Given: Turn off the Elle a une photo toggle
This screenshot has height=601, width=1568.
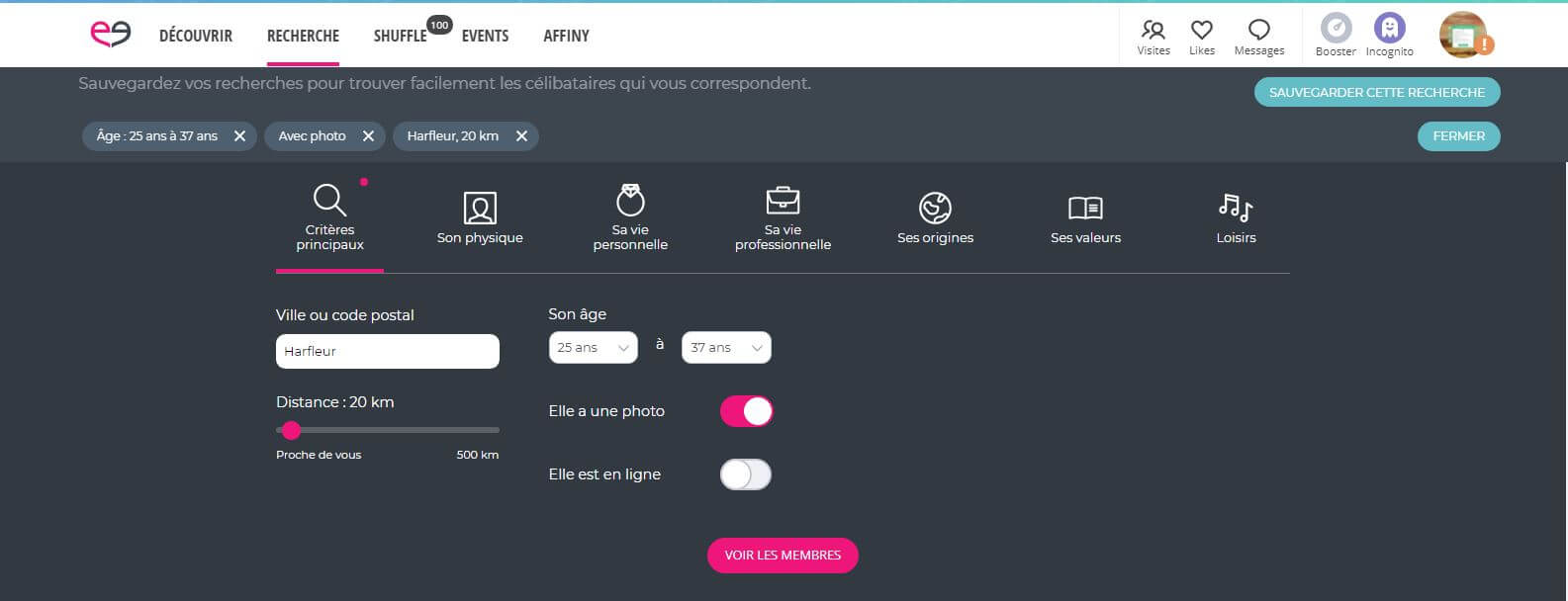Looking at the screenshot, I should click(746, 411).
